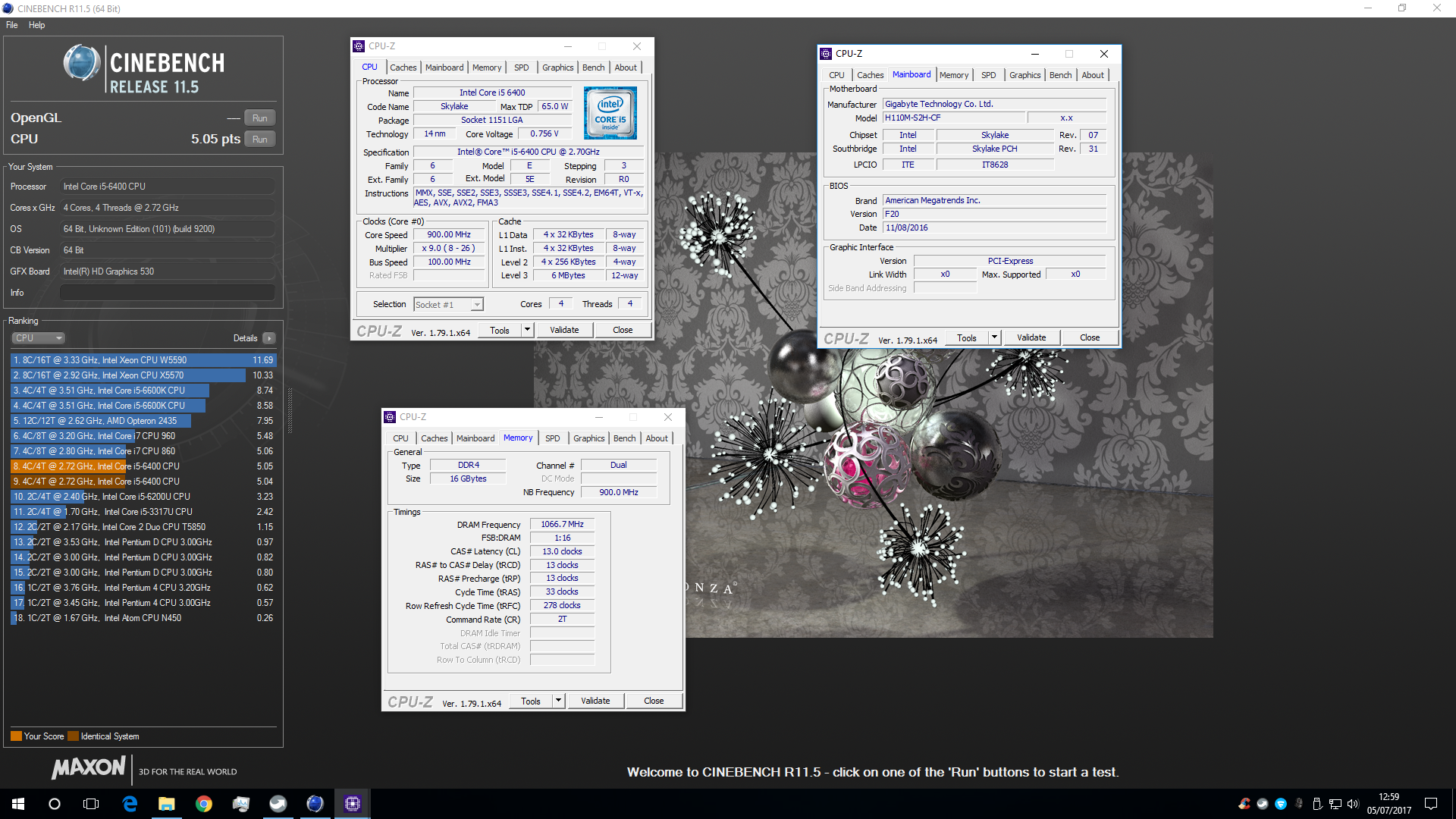Click Close button in CPU-Z CPU window
The height and width of the screenshot is (819, 1456).
pyautogui.click(x=623, y=330)
